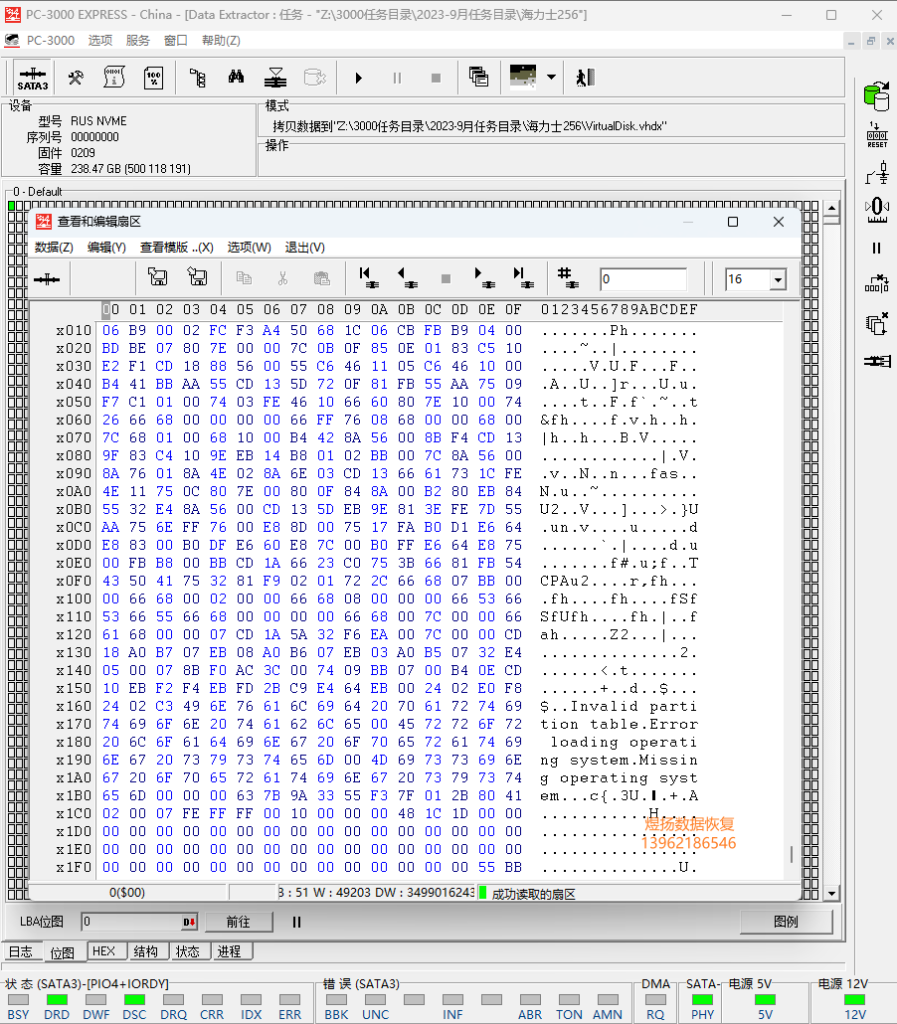
Task: Click the 前往 go button
Action: click(x=238, y=921)
